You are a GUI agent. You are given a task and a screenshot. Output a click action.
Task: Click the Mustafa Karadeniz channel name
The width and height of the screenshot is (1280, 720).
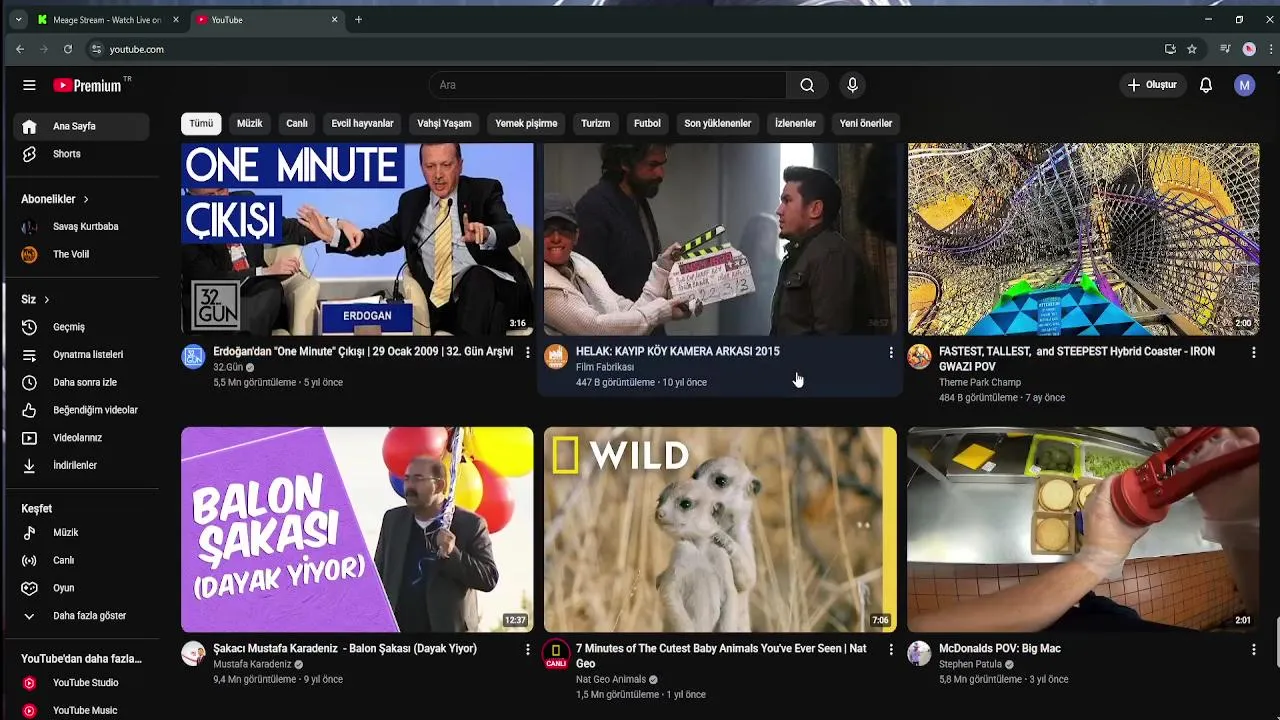(252, 664)
